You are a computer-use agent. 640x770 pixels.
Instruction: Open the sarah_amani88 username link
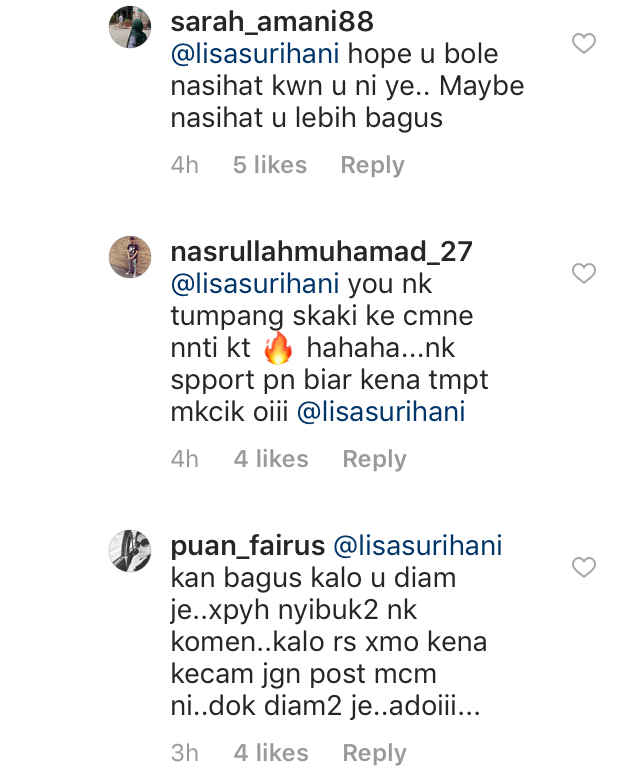(265, 20)
